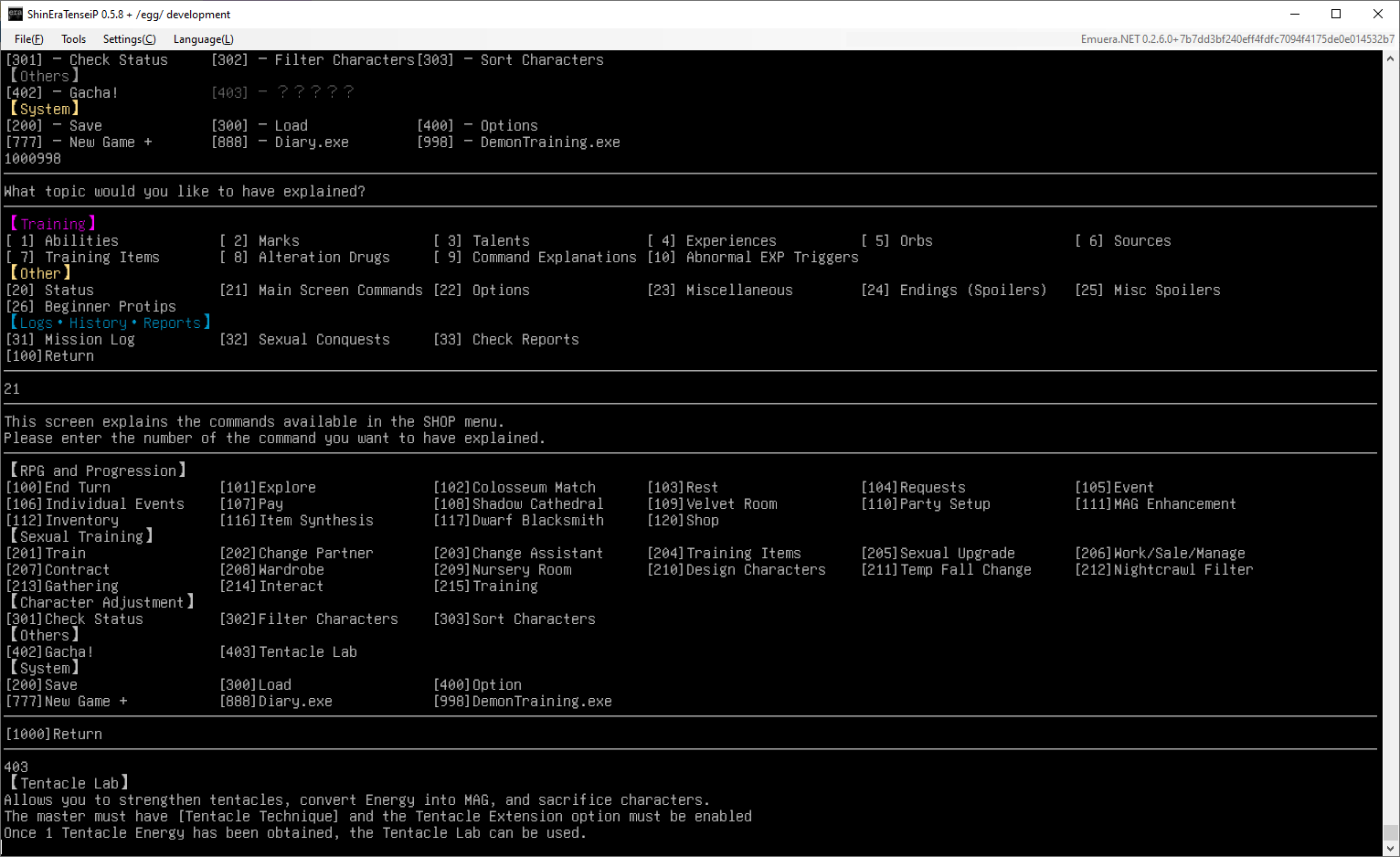Select topic [1] Abilities
This screenshot has height=857, width=1400.
point(62,241)
